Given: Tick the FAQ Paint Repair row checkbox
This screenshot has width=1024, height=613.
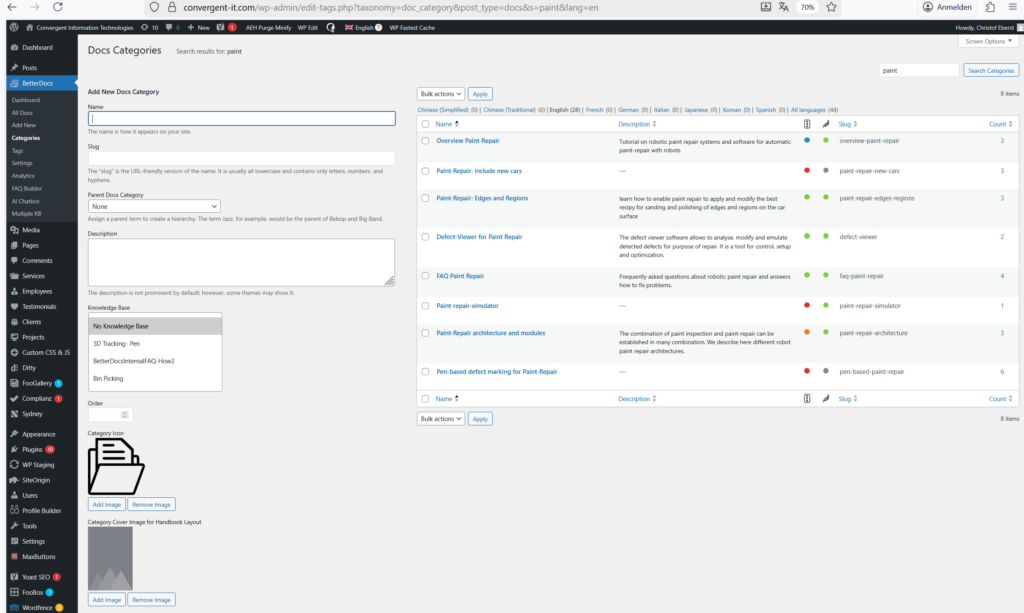Looking at the screenshot, I should click(x=425, y=275).
